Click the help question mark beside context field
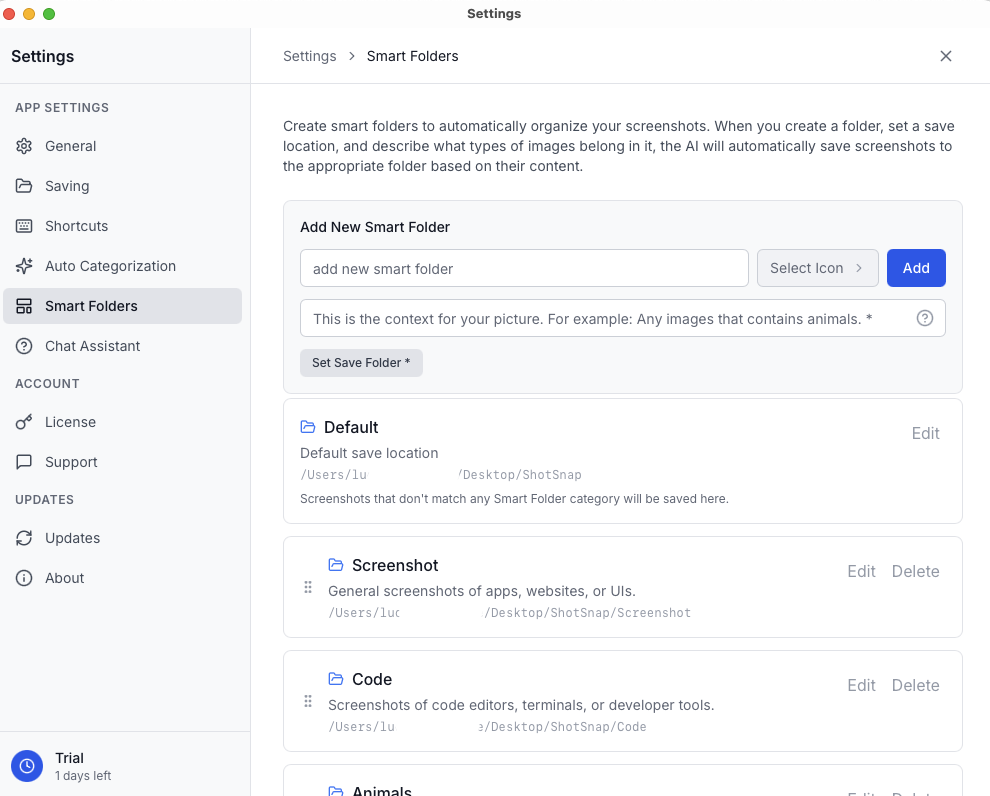Viewport: 990px width, 796px height. (x=925, y=317)
